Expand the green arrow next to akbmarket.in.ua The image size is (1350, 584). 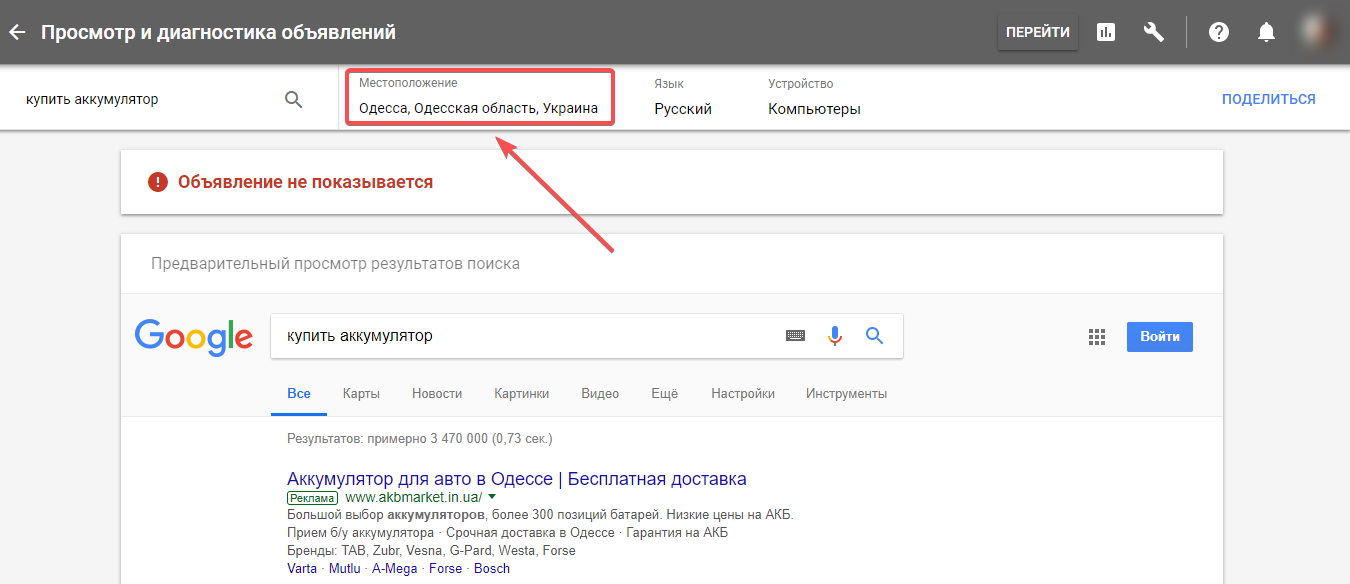492,497
